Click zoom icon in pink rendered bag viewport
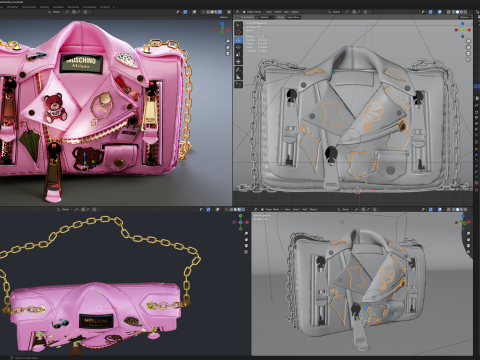480x360 pixels. (228, 41)
